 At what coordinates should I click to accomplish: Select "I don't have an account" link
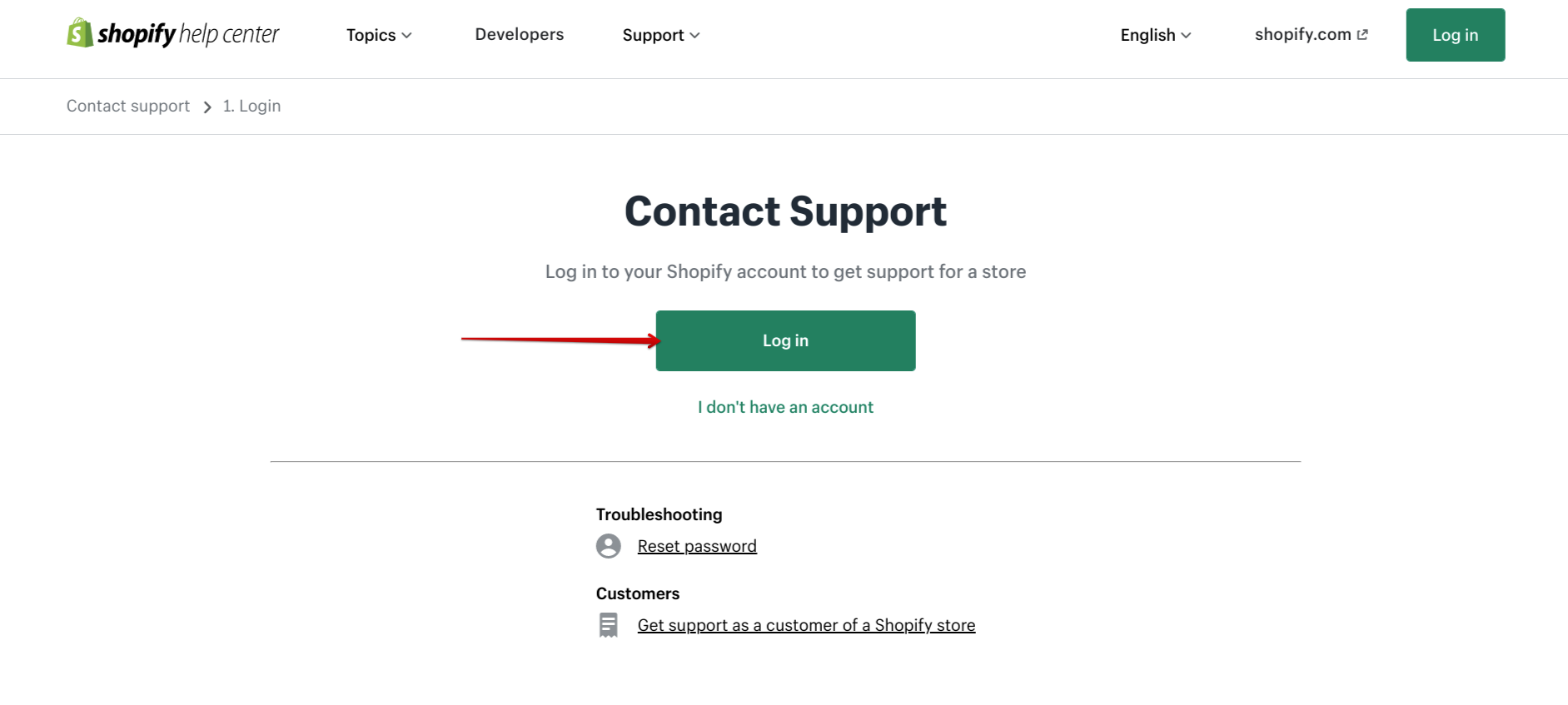[x=785, y=407]
